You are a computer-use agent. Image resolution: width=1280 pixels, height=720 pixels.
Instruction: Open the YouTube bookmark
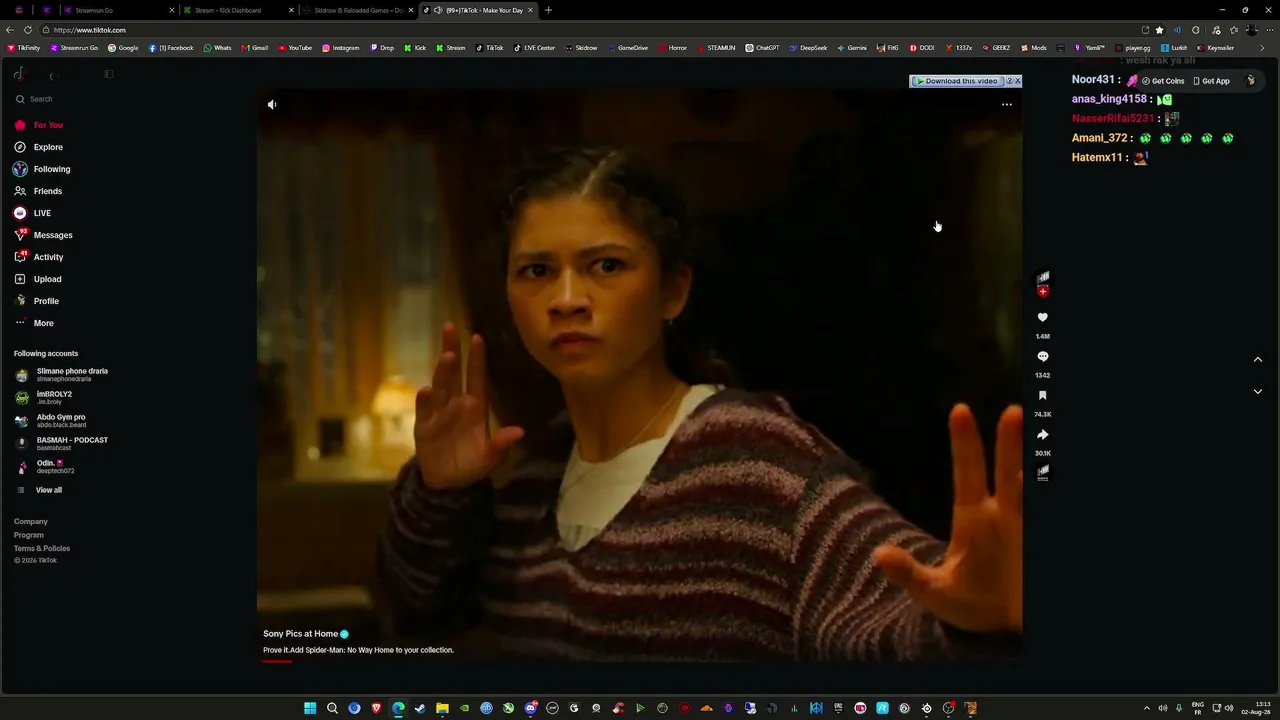(295, 48)
